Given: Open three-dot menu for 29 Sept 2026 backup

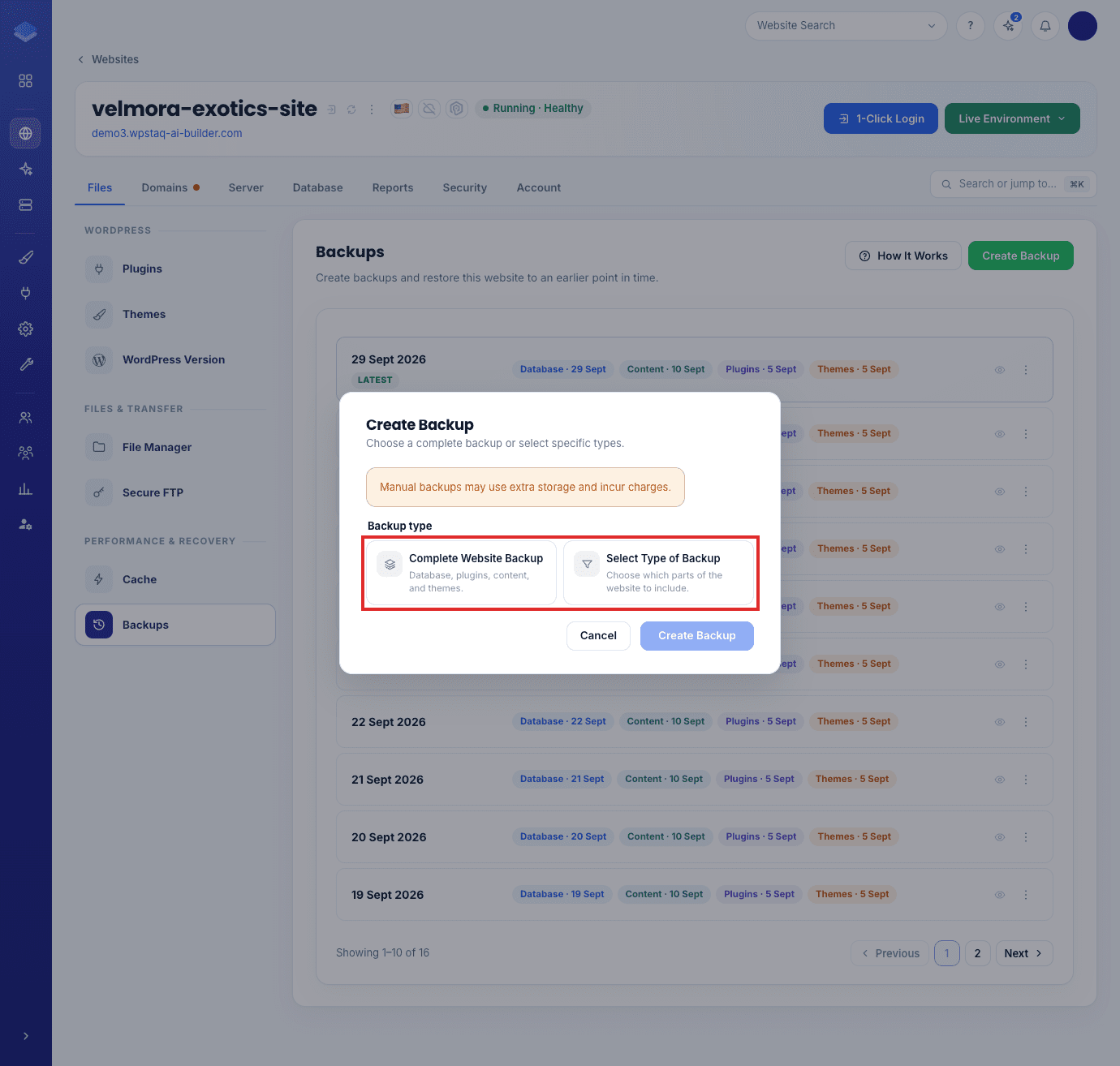Looking at the screenshot, I should pos(1026,370).
